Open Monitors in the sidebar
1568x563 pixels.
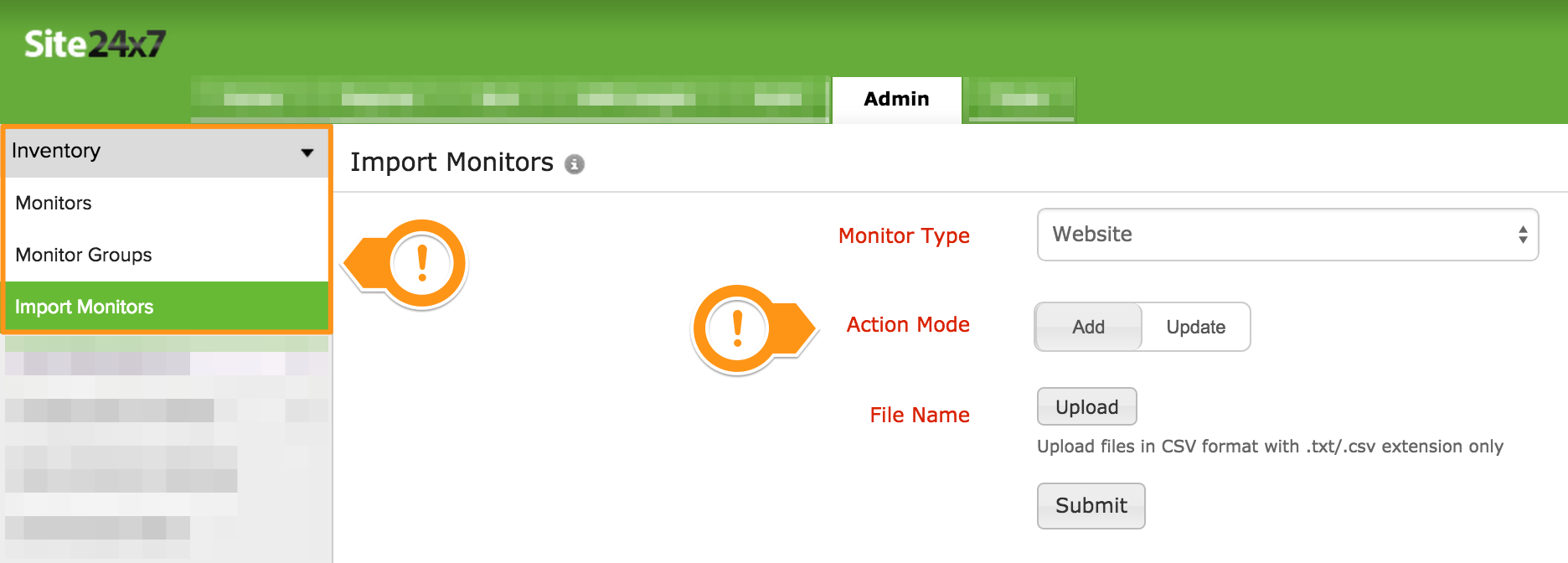click(x=167, y=203)
